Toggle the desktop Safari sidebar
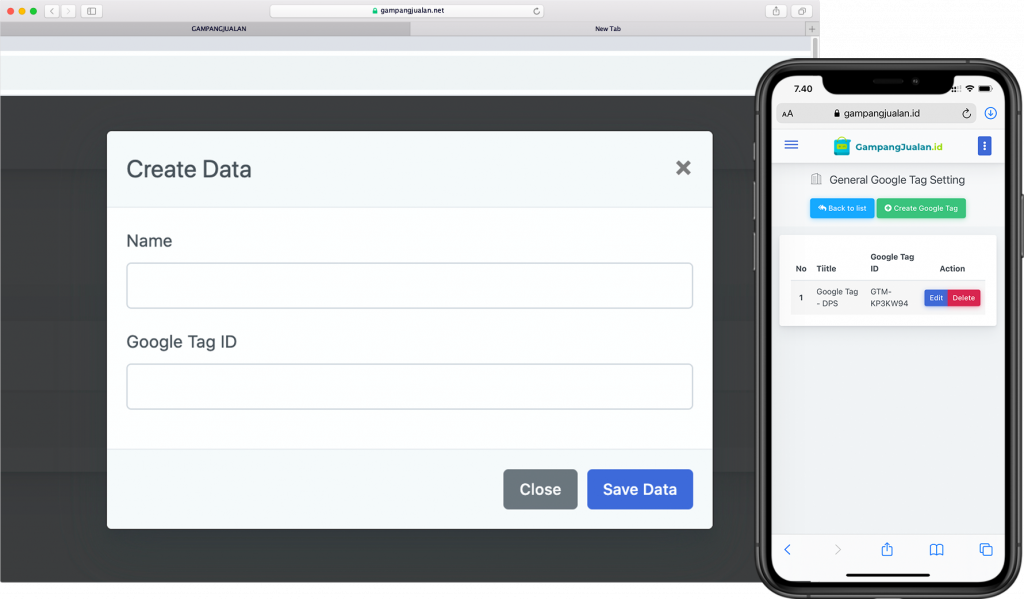Screen dimensions: 1024x599 tap(91, 11)
